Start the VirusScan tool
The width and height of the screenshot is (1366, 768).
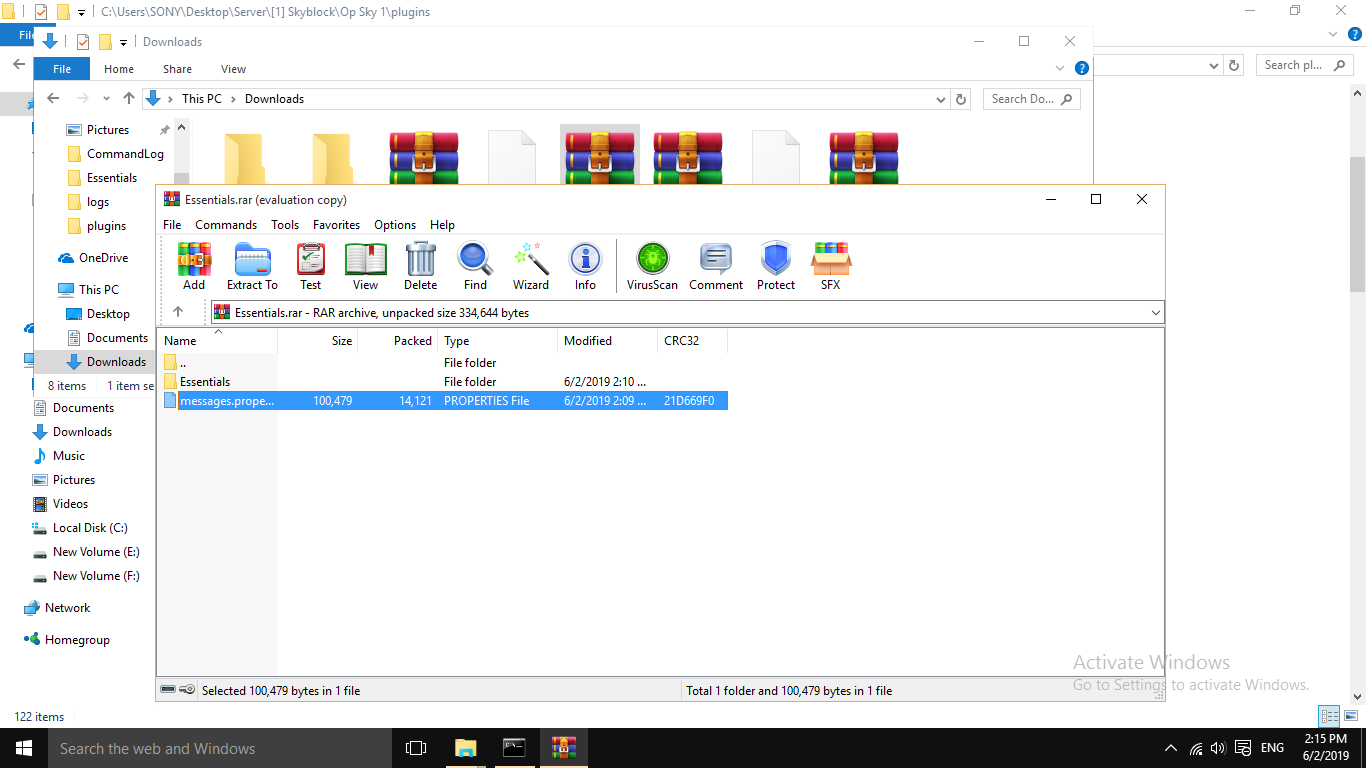[x=652, y=266]
